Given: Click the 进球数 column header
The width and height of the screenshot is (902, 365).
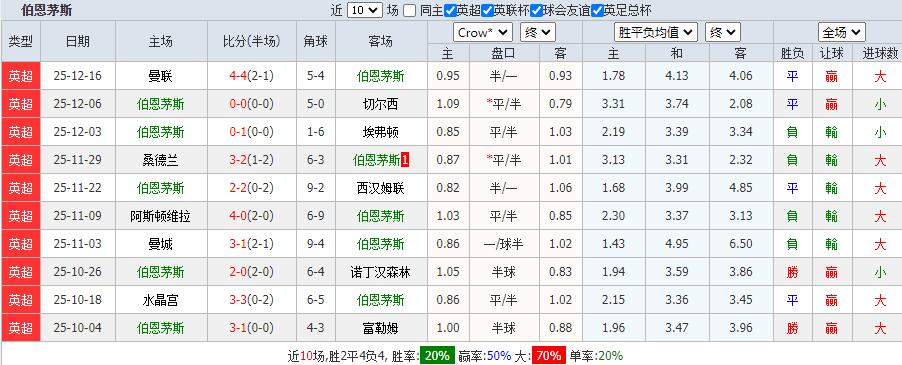Looking at the screenshot, I should click(x=880, y=53).
